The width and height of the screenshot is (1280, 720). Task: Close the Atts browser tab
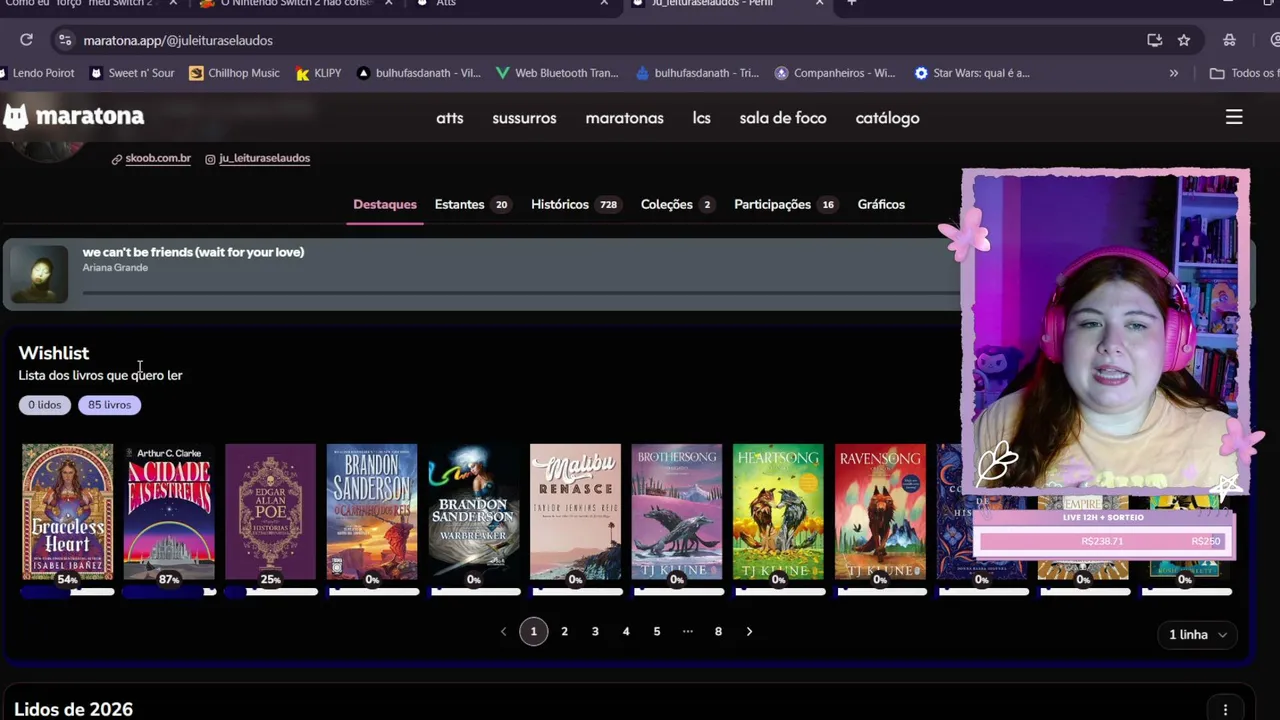tap(604, 3)
